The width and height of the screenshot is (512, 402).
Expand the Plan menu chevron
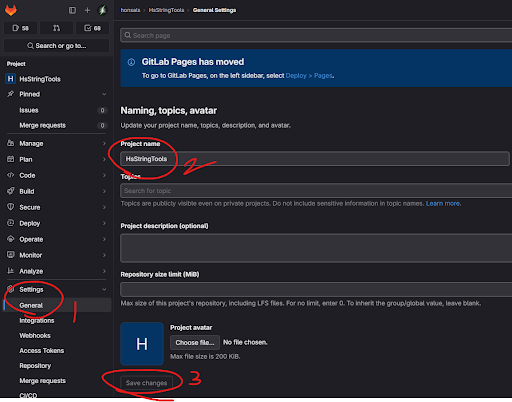point(104,159)
